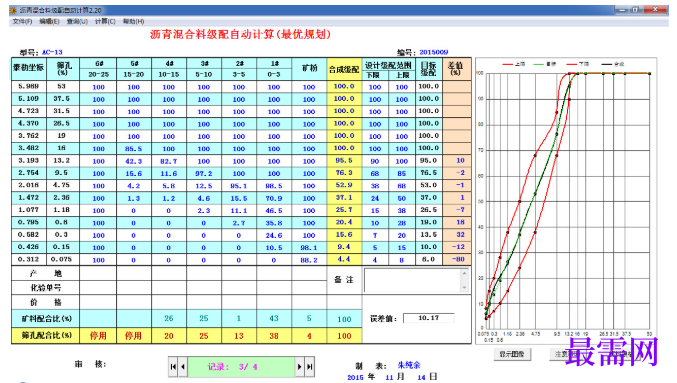The height and width of the screenshot is (383, 677).
Task: Select the 合成级配 column header
Action: (344, 69)
